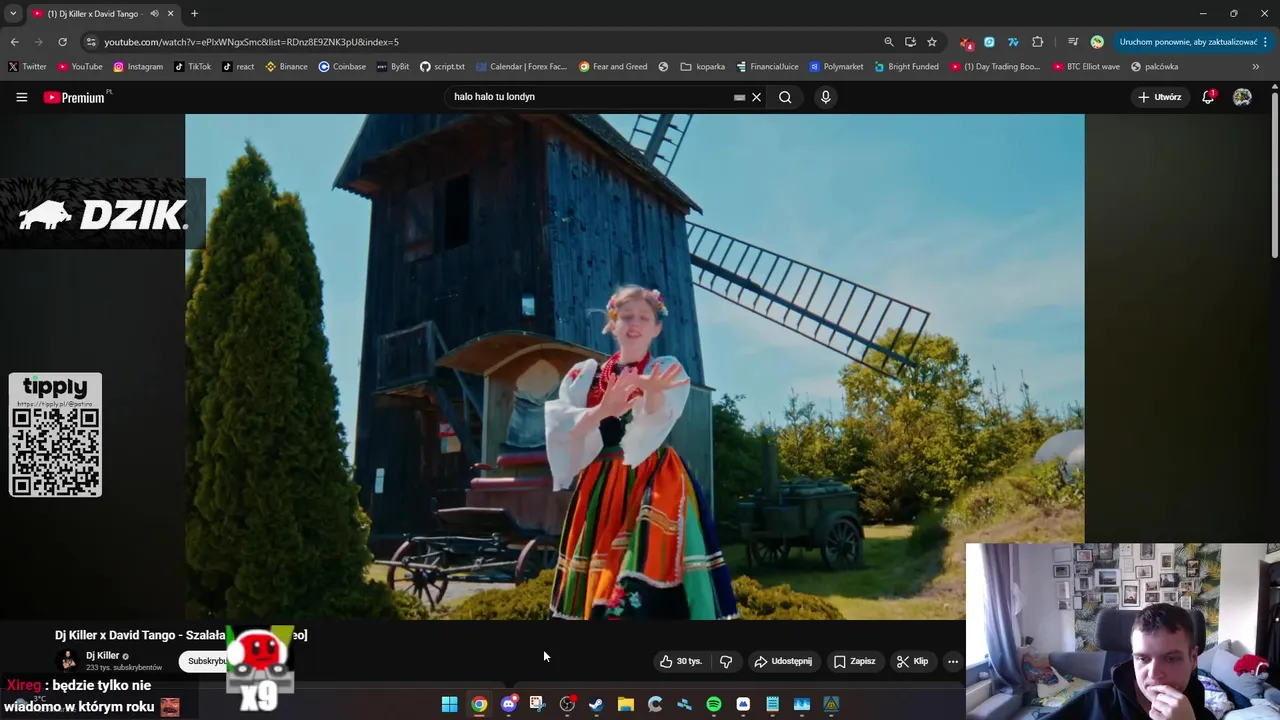Focus the YouTube search field
The height and width of the screenshot is (720, 1280).
pos(590,97)
